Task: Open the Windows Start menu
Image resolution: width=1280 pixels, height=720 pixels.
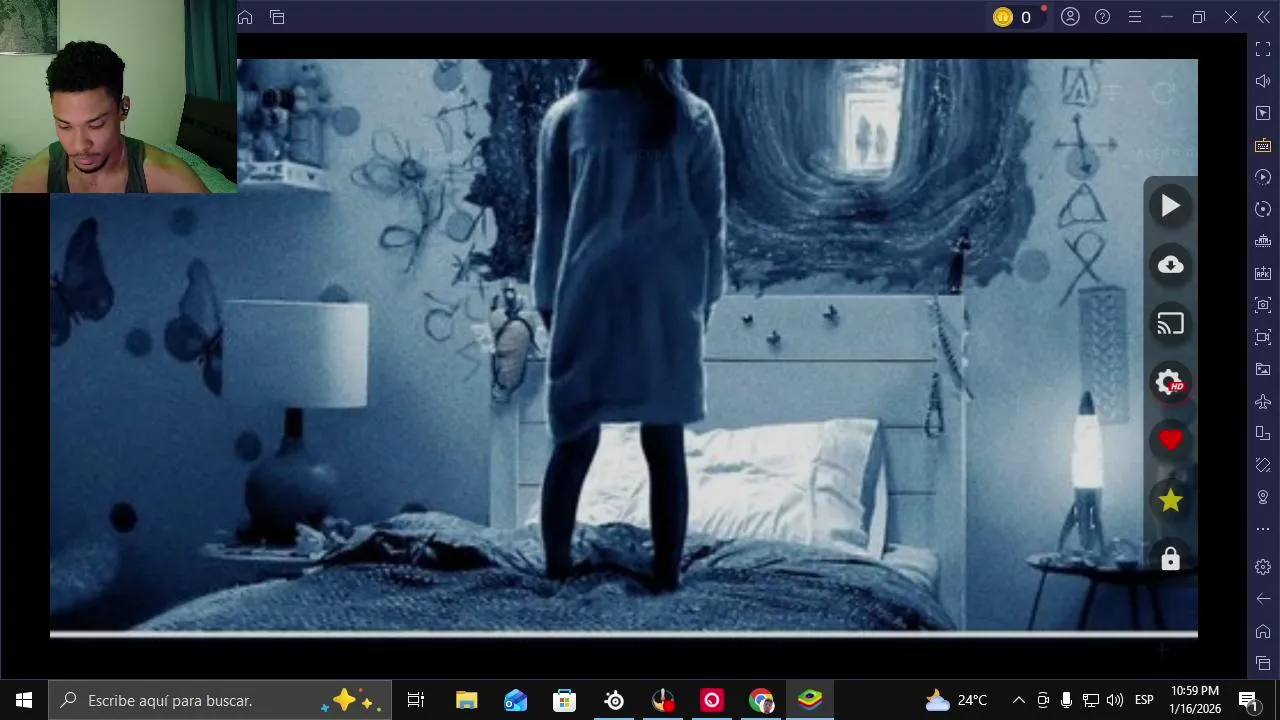Action: [24, 700]
